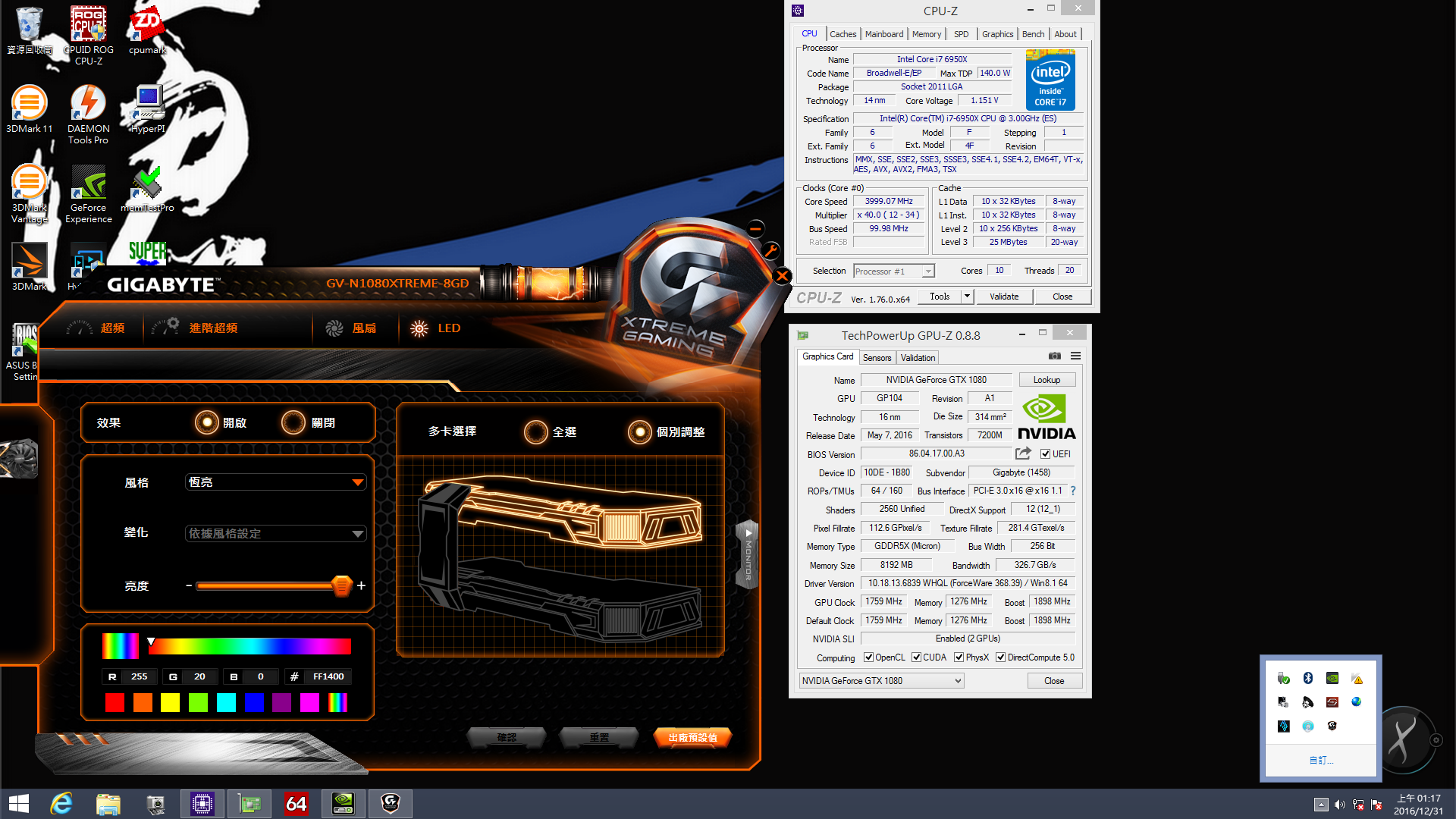Screen dimensions: 1456x819
Task: Click the 確認 confirm button
Action: tap(507, 737)
